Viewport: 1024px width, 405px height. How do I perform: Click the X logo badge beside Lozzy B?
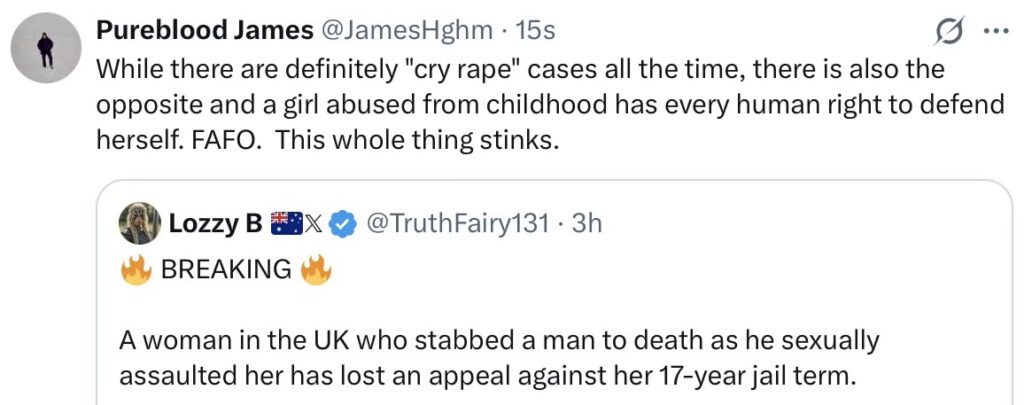point(312,224)
